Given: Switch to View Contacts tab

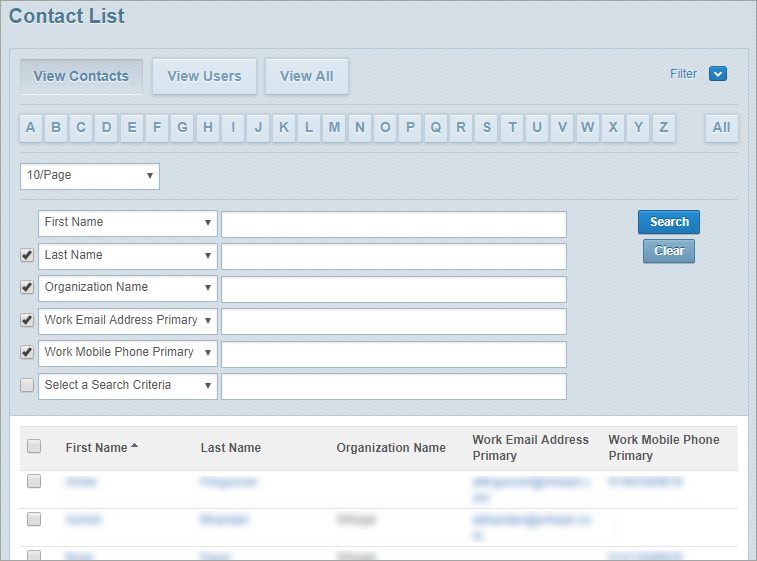Looking at the screenshot, I should pyautogui.click(x=81, y=76).
